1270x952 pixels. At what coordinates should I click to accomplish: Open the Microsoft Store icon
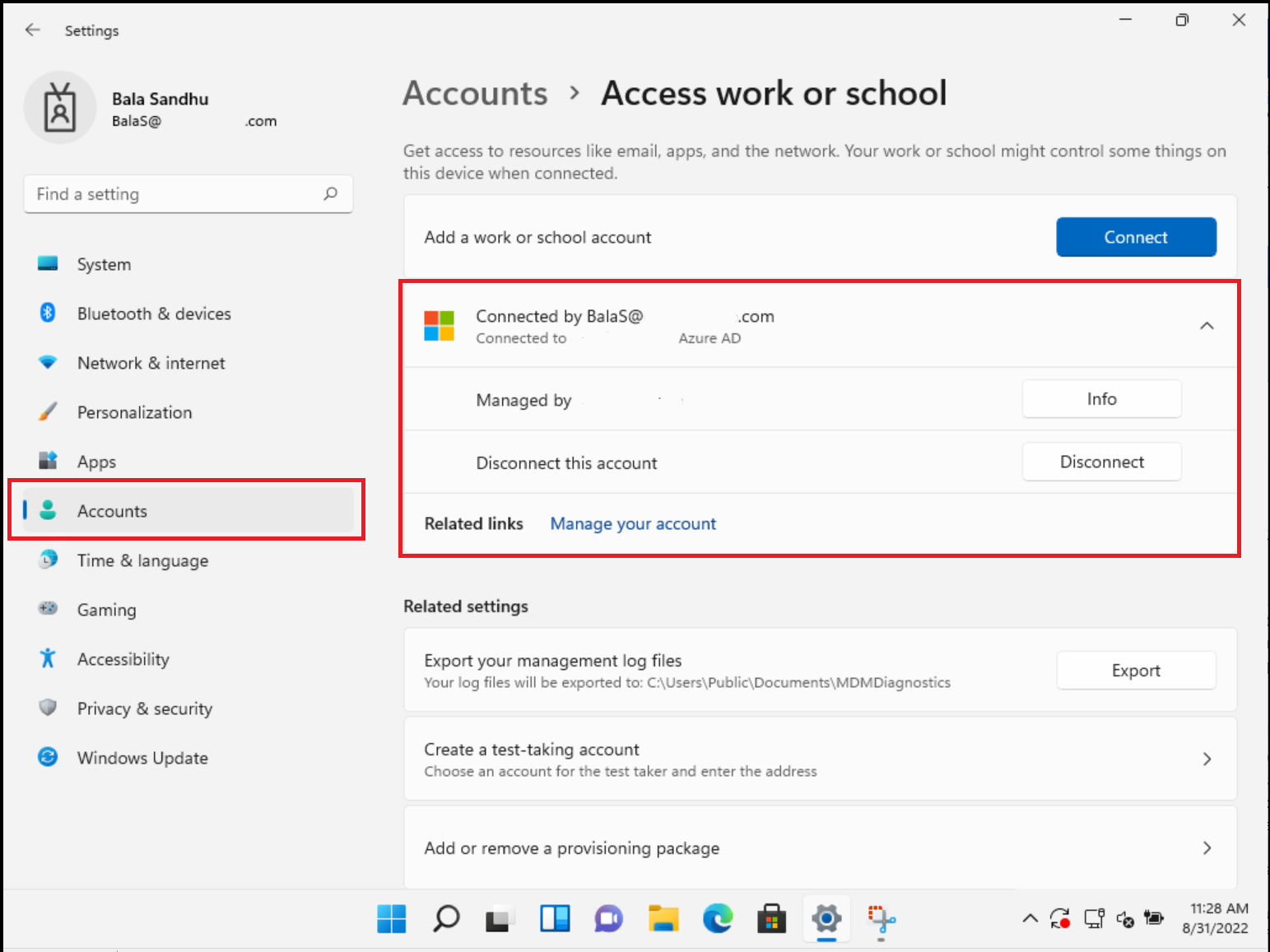coord(772,919)
